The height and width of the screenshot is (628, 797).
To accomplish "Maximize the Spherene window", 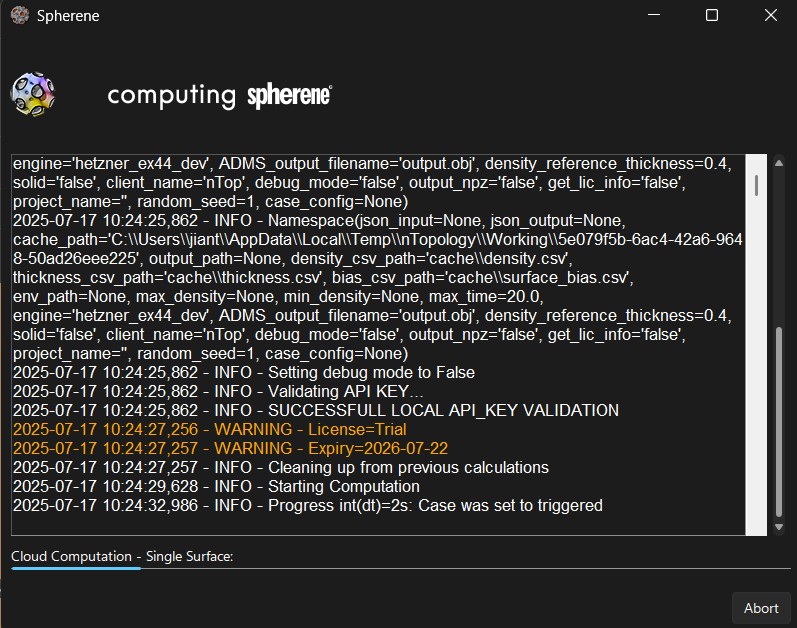I will tap(712, 16).
